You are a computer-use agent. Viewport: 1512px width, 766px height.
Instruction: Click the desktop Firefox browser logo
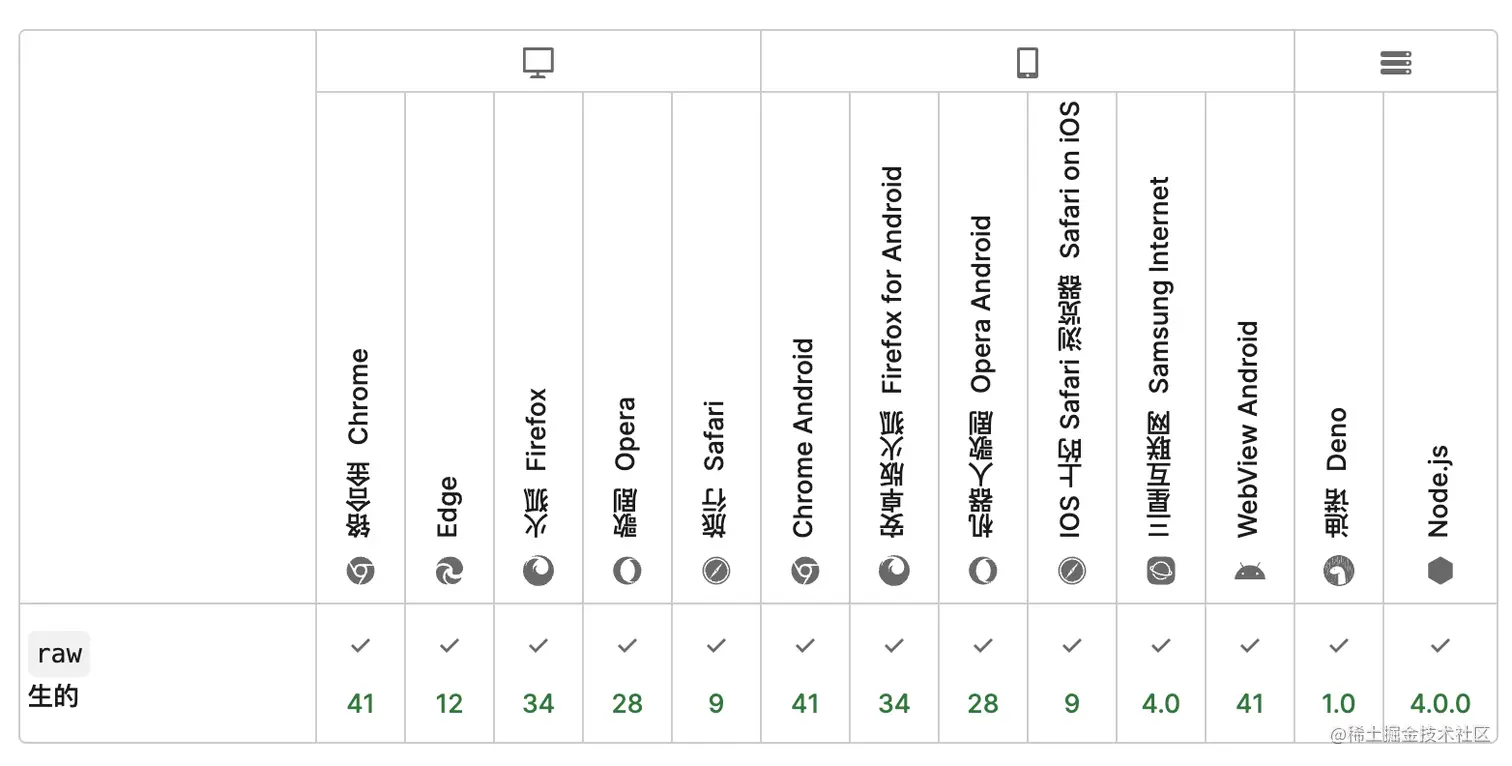pos(538,571)
